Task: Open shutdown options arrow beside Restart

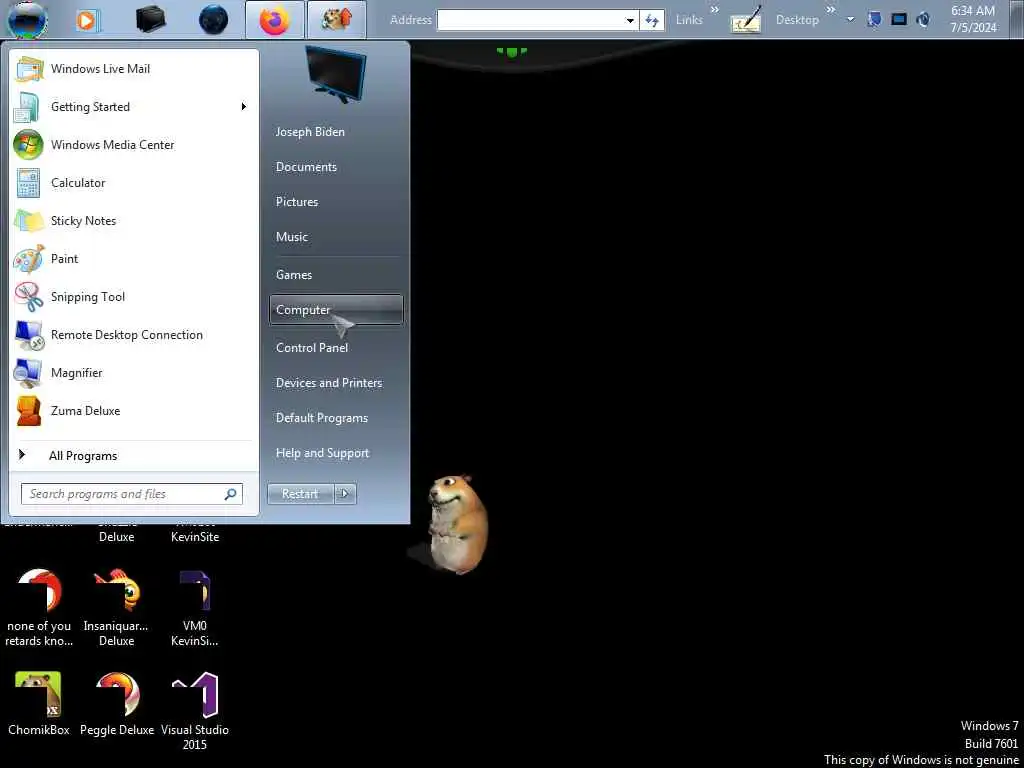Action: (x=345, y=494)
